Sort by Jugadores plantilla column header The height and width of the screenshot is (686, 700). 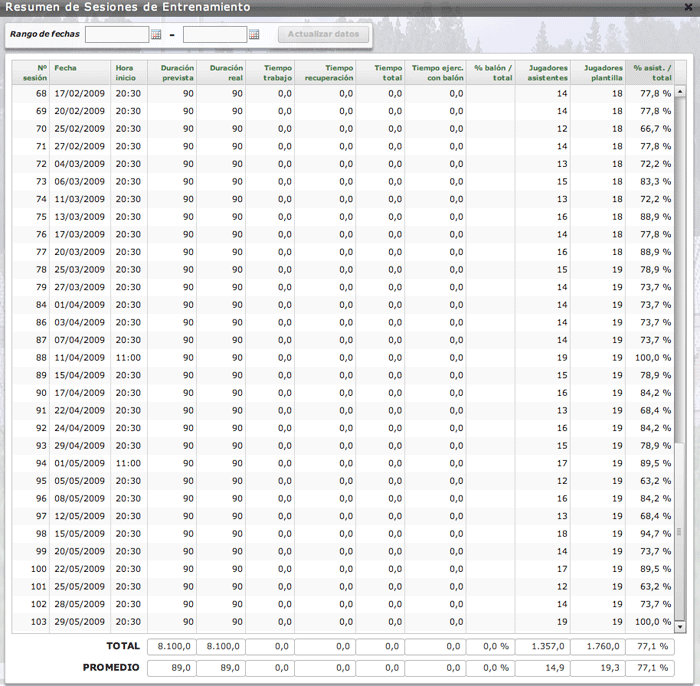tap(598, 73)
